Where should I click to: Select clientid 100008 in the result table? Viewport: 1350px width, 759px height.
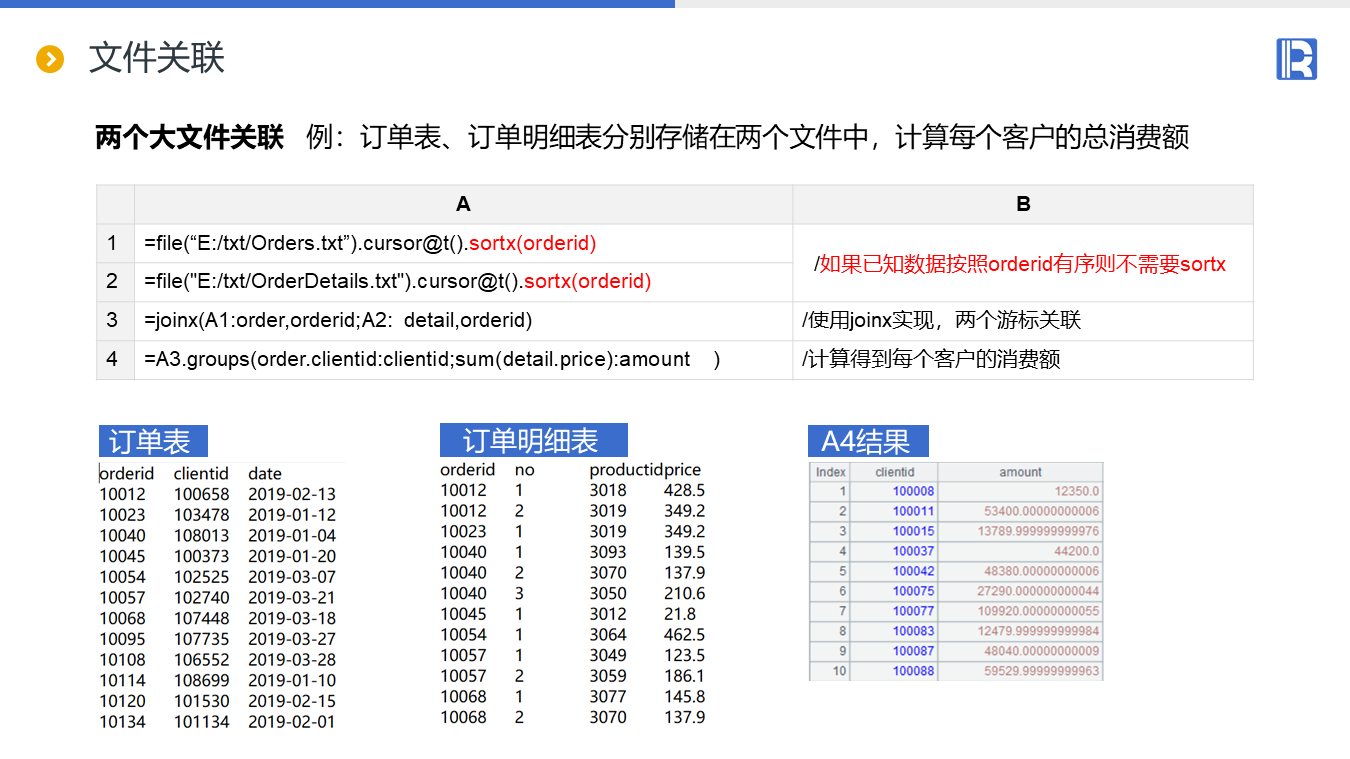point(913,491)
